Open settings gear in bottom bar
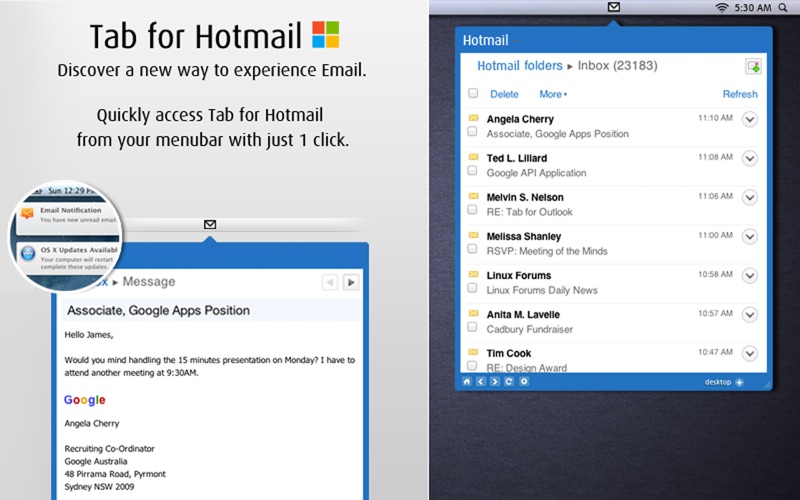This screenshot has width=800, height=500. (x=524, y=382)
